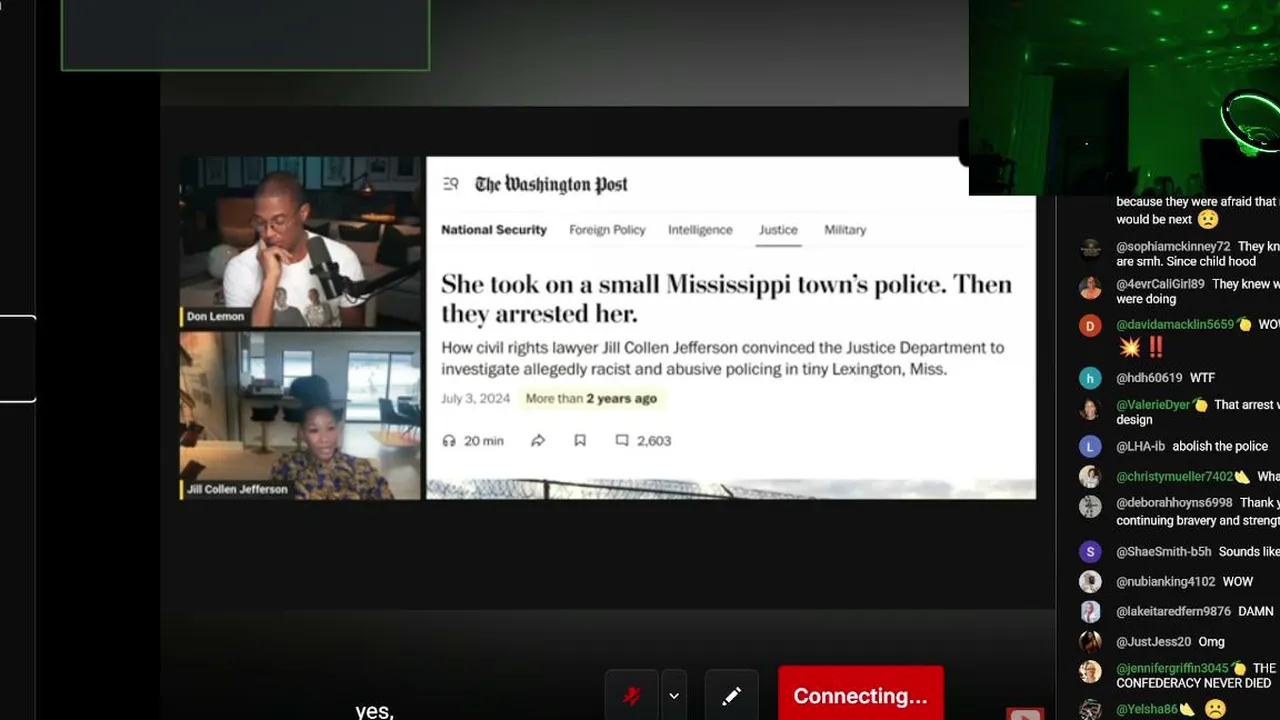Click the red Connecting... button
This screenshot has width=1280, height=720.
tap(860, 695)
